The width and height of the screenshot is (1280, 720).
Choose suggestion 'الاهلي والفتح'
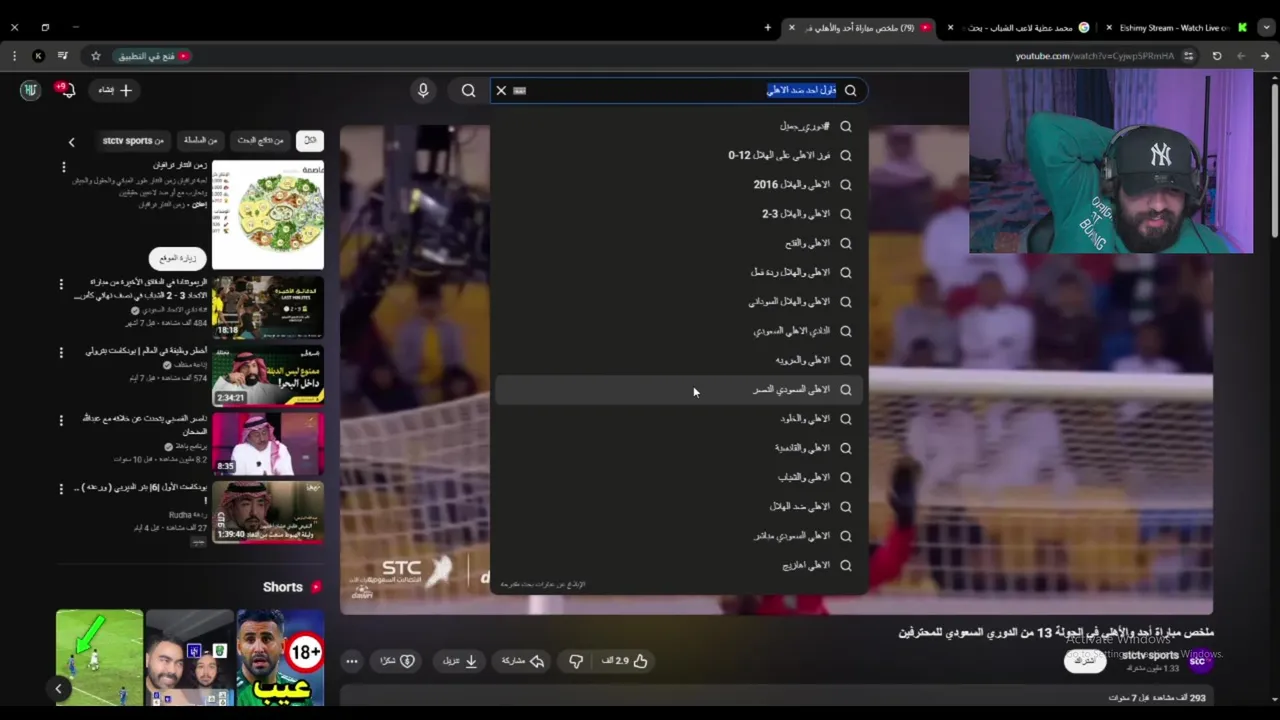pos(680,243)
